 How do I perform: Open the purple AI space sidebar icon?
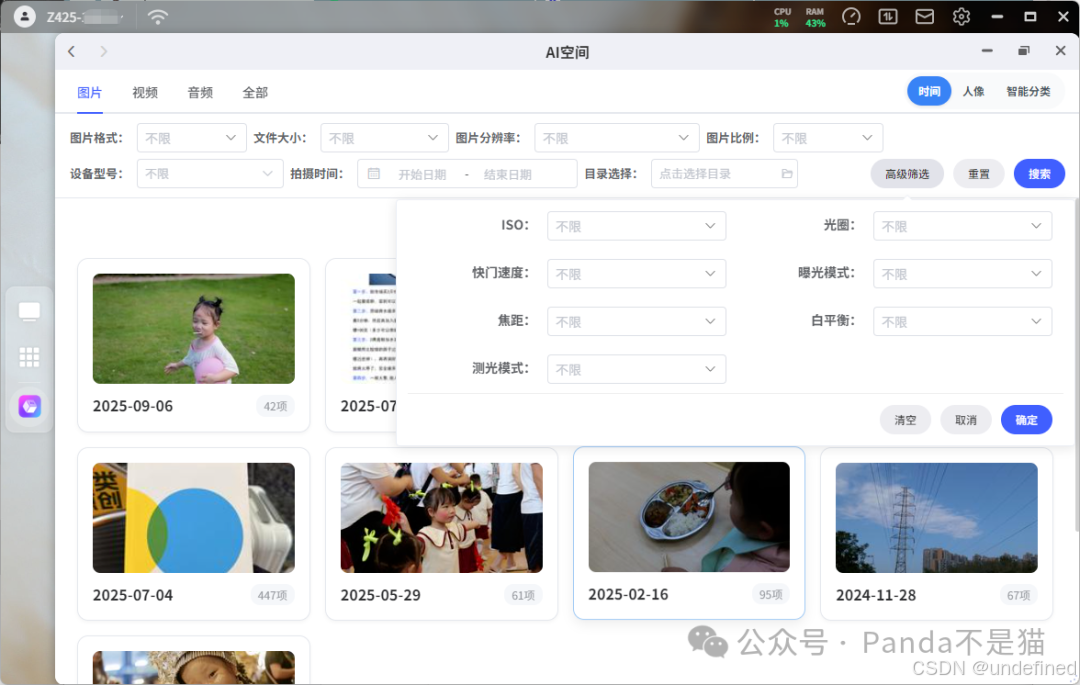[29, 406]
